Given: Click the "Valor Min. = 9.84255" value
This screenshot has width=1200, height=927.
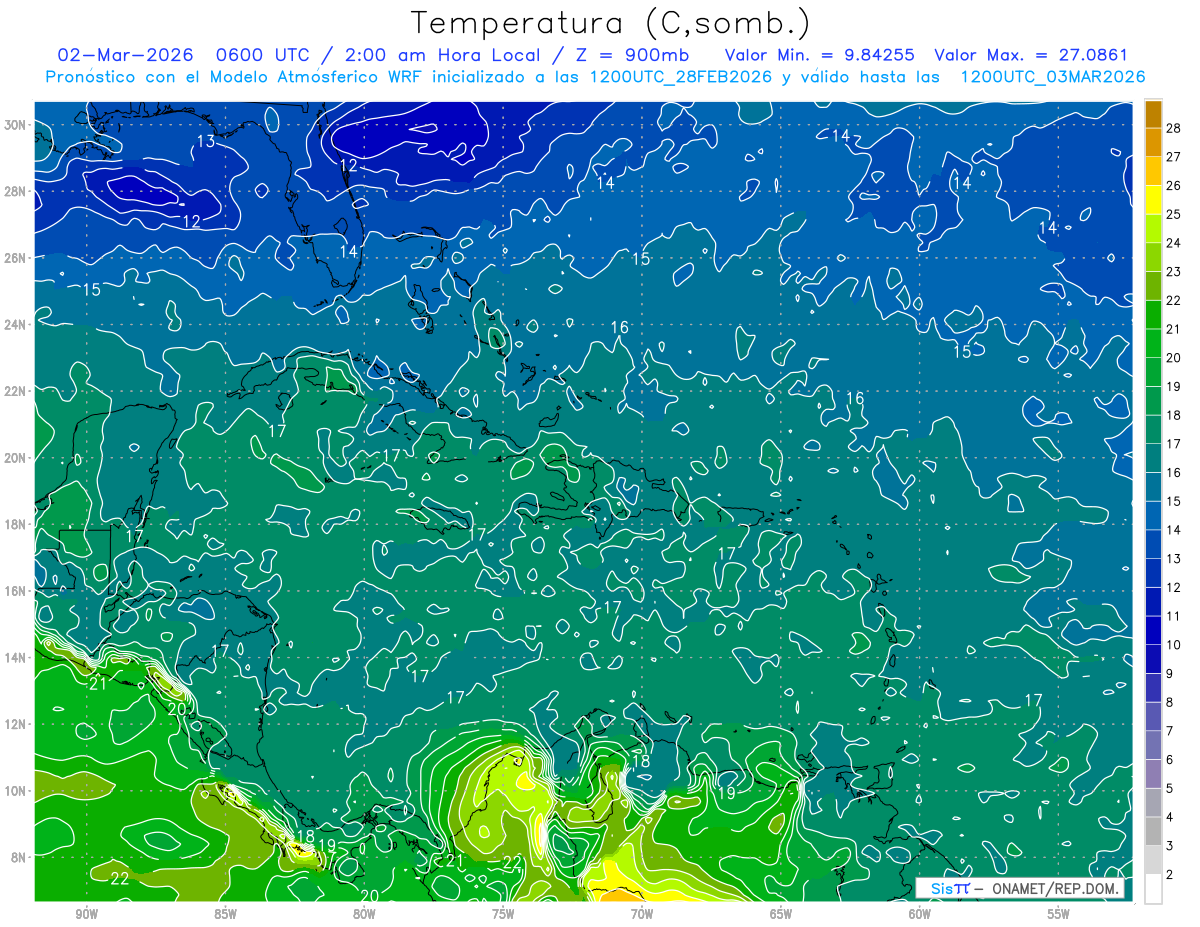Looking at the screenshot, I should [x=818, y=55].
